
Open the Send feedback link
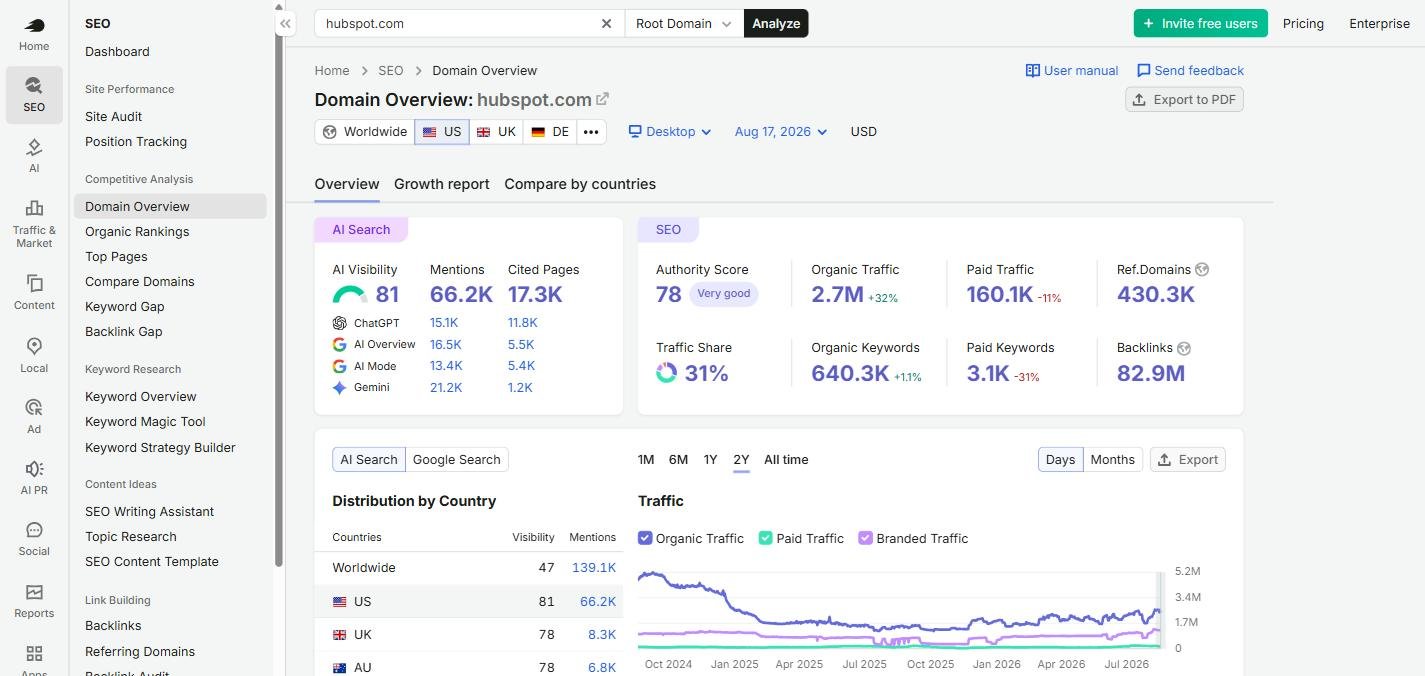pyautogui.click(x=1190, y=70)
